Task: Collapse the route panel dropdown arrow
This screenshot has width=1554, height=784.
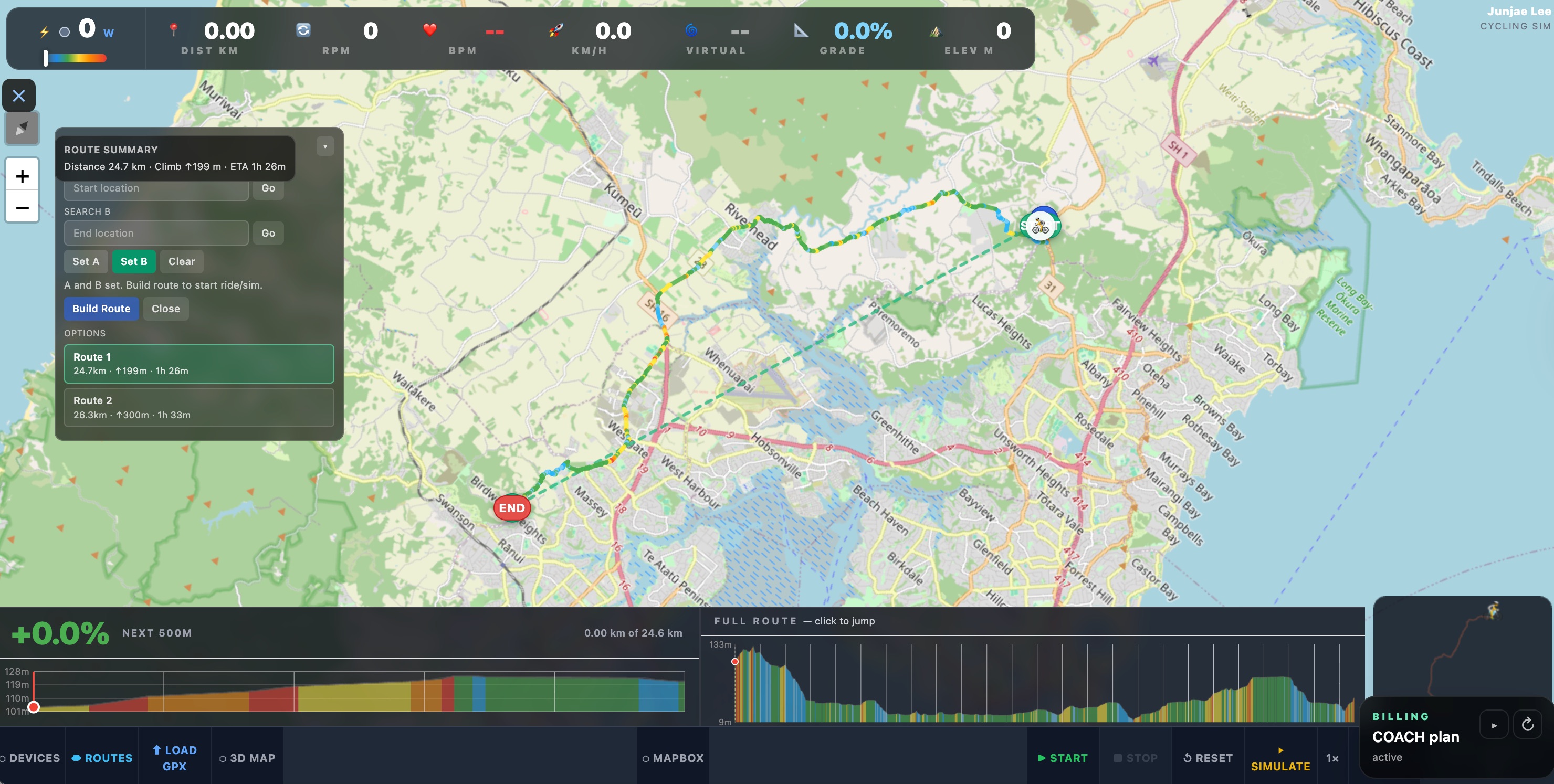Action: [325, 146]
